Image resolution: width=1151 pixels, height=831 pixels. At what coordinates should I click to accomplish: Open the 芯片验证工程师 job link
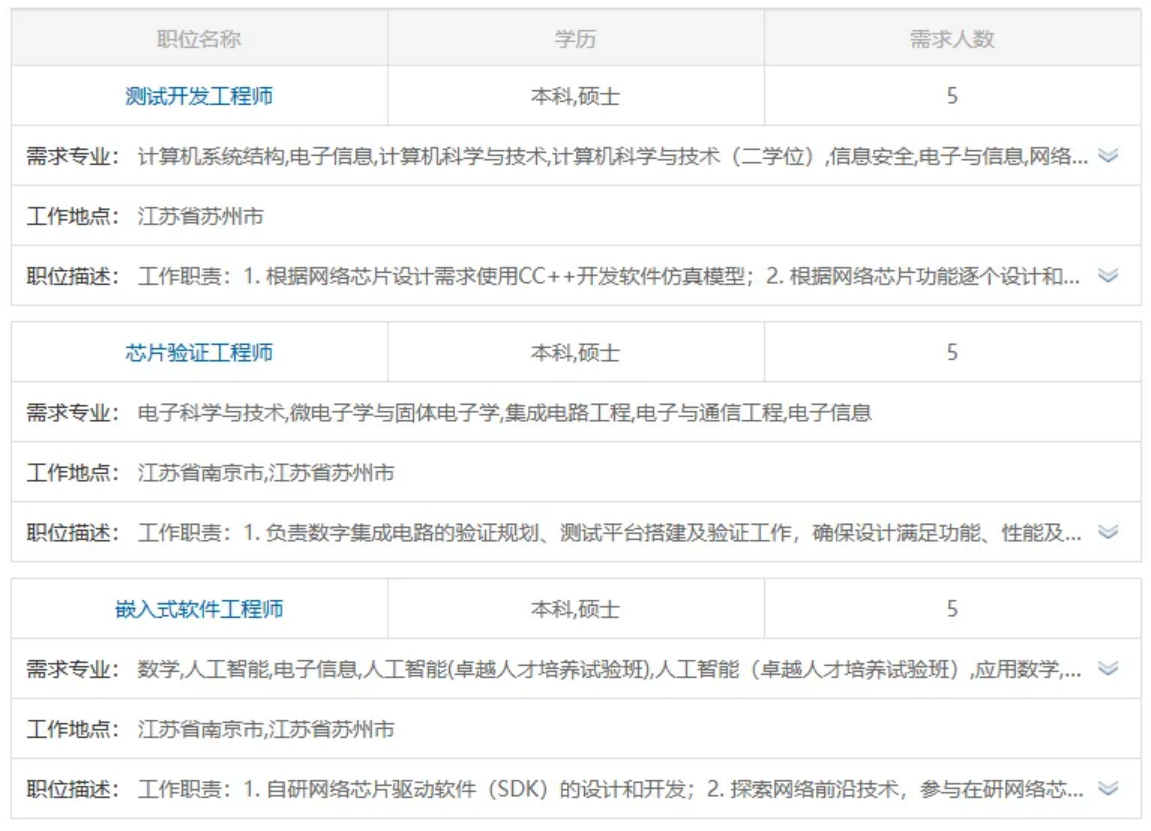(x=199, y=353)
